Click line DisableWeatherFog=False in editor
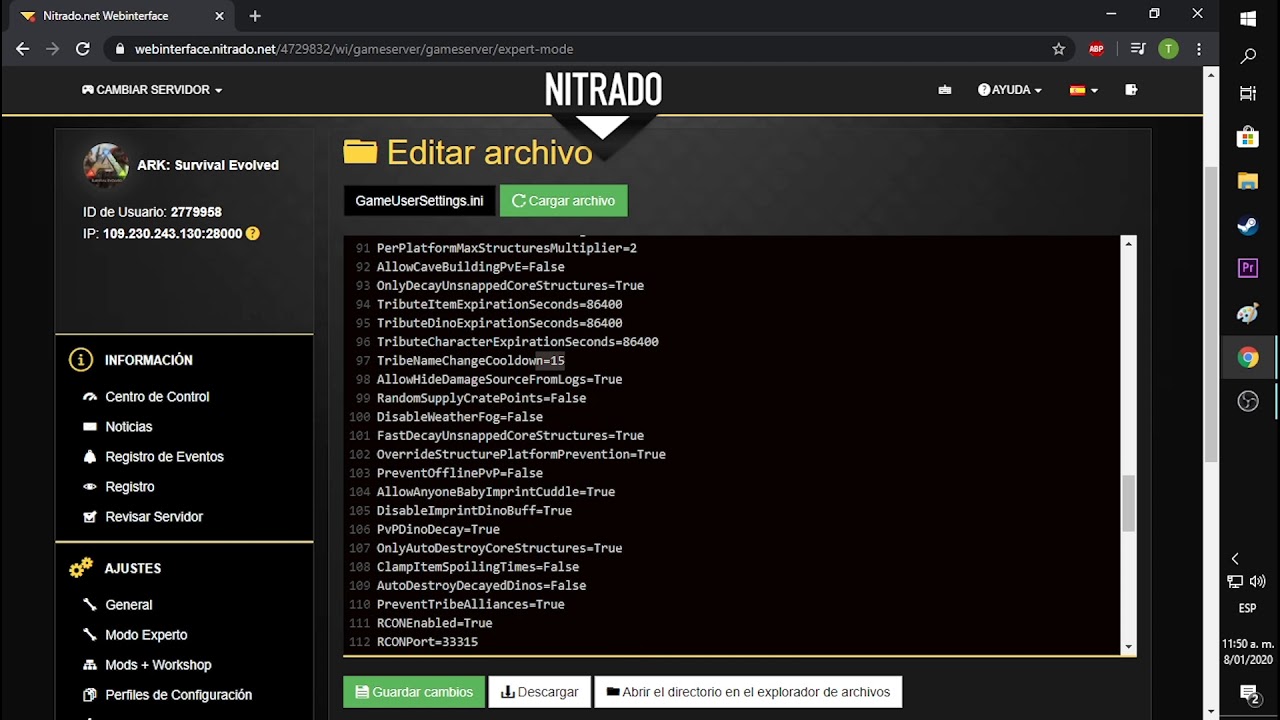Screen dimensions: 1280x720 pyautogui.click(x=459, y=417)
